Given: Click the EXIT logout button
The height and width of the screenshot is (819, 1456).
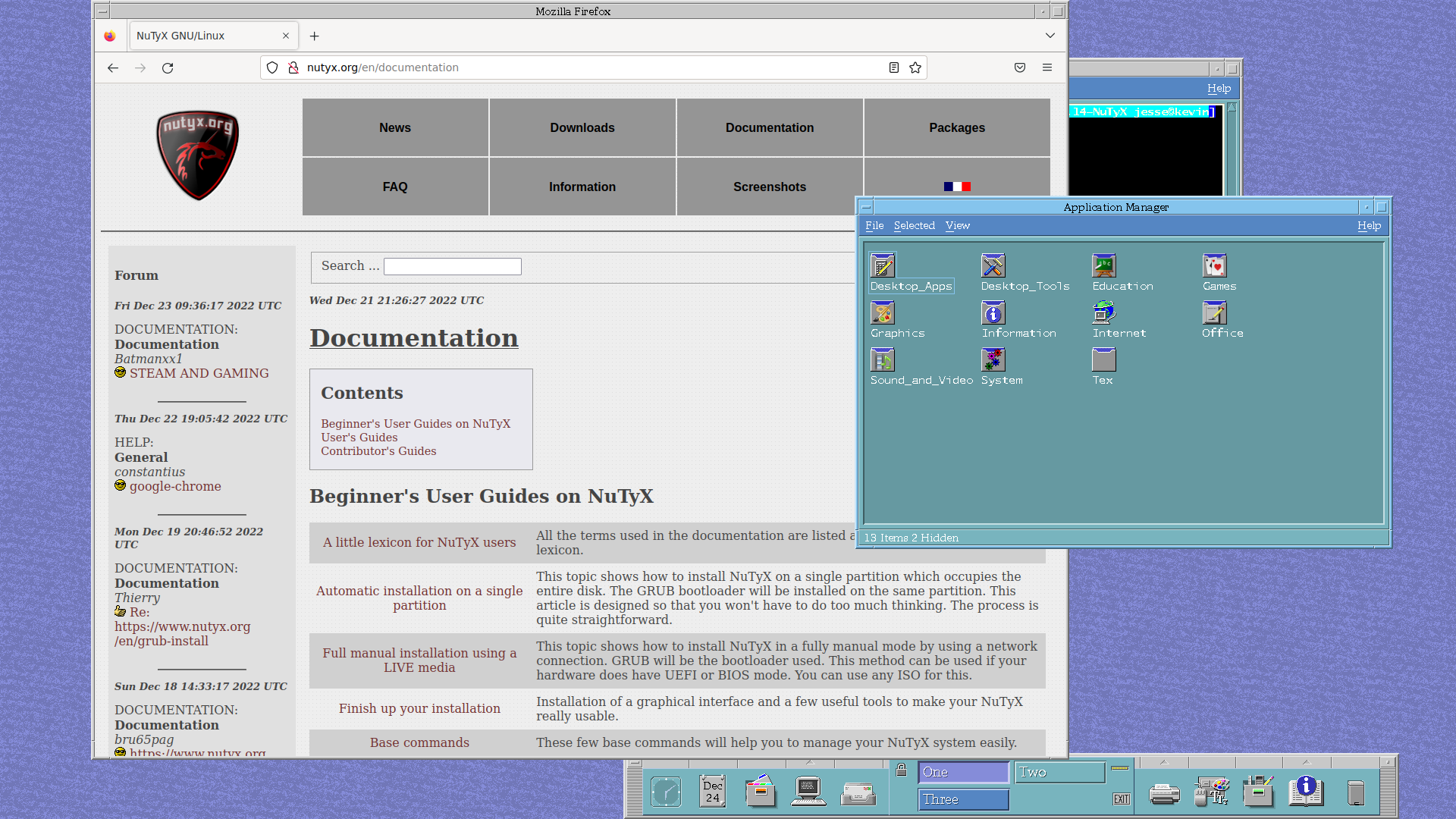Looking at the screenshot, I should coord(1122,799).
